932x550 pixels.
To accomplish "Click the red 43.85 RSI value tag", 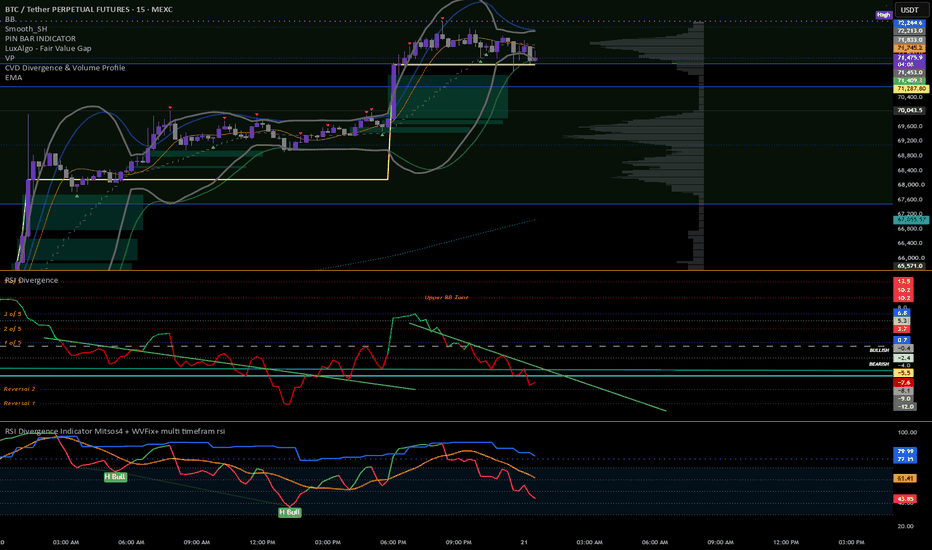I will pos(905,499).
